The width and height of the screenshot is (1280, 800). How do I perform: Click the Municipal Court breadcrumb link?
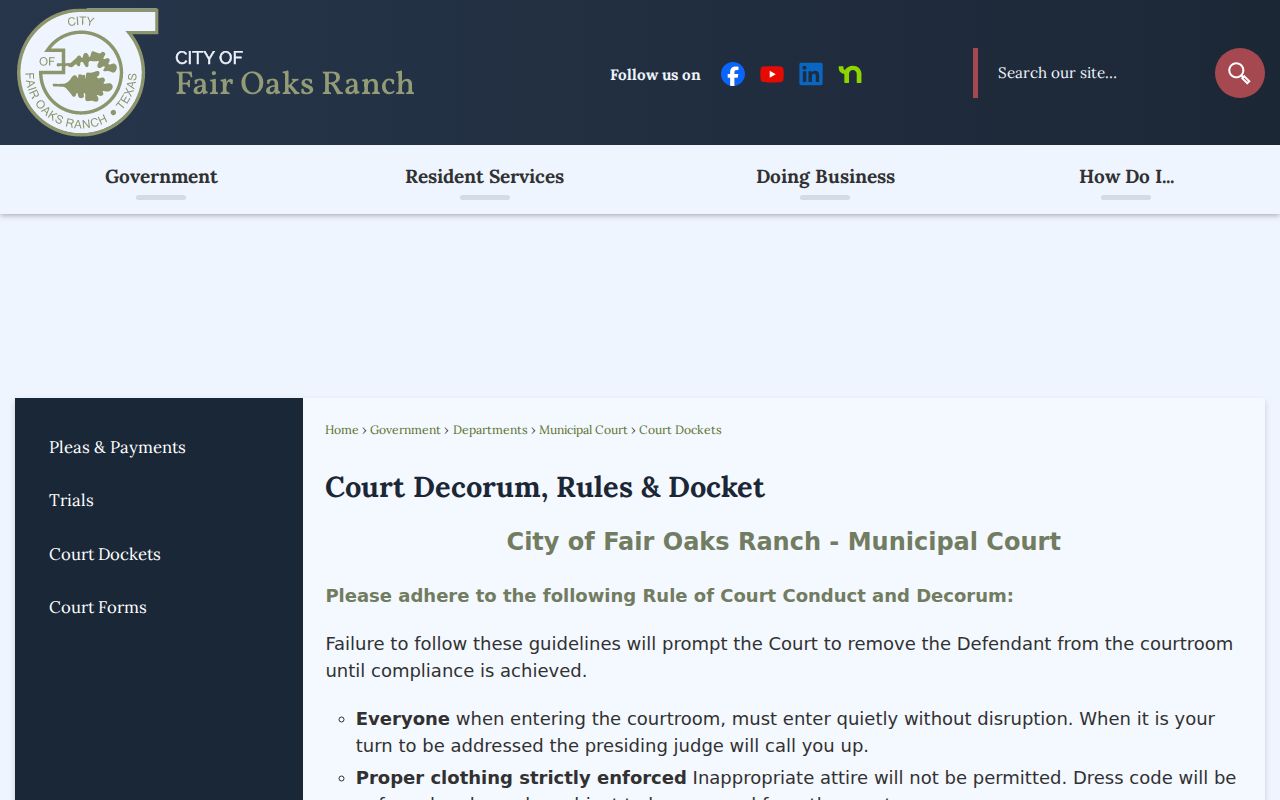[583, 430]
